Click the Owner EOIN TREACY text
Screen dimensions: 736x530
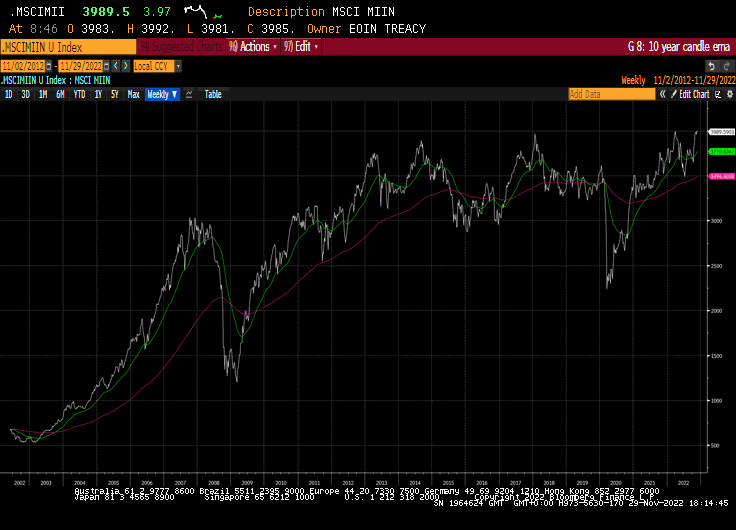[x=366, y=29]
